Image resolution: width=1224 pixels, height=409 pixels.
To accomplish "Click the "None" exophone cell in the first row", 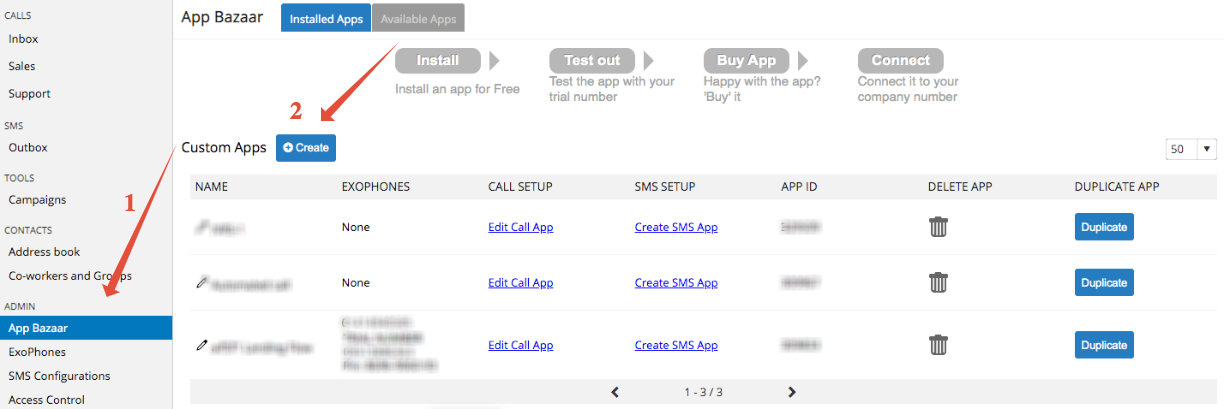I will [x=355, y=227].
